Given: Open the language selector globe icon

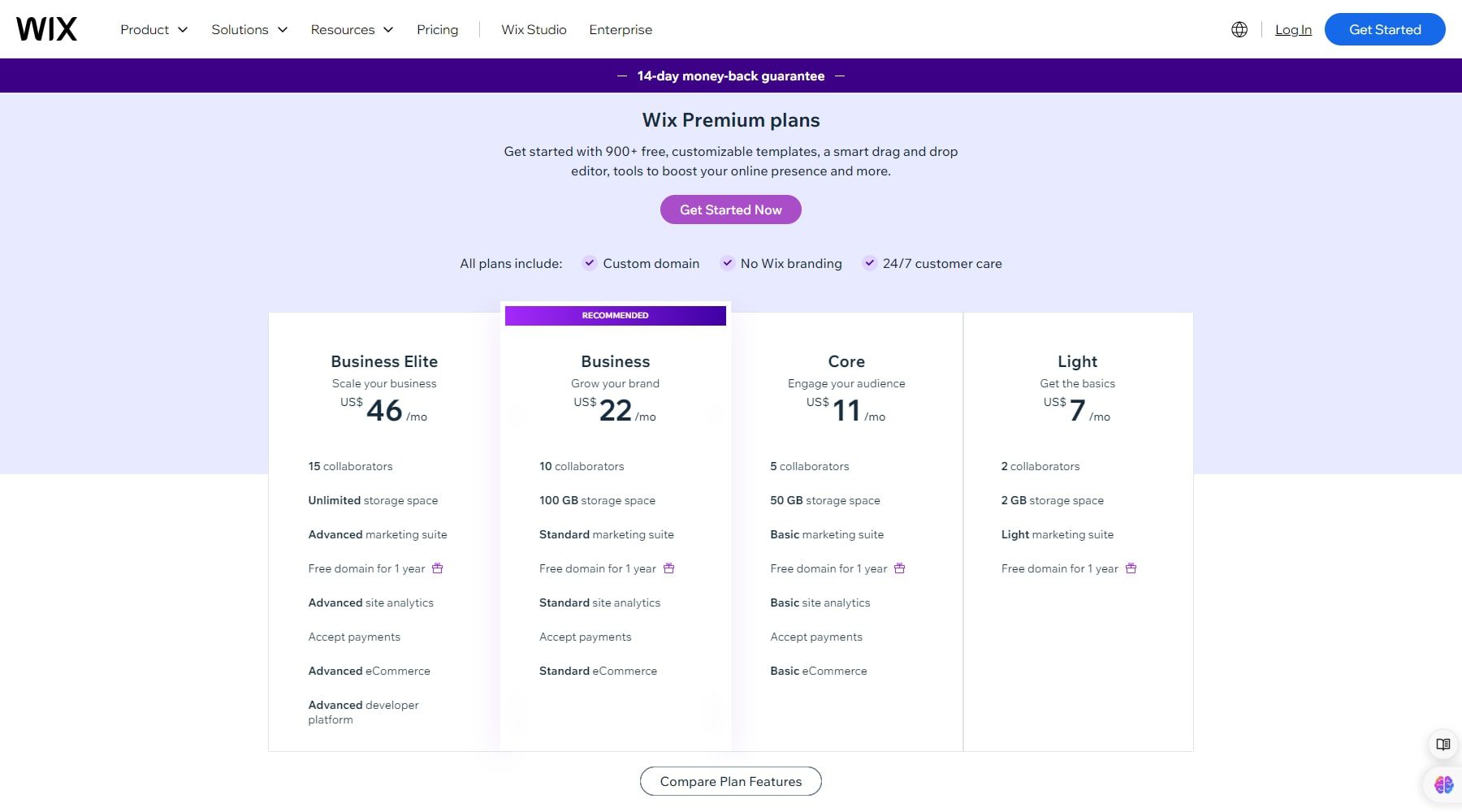Looking at the screenshot, I should pos(1239,29).
